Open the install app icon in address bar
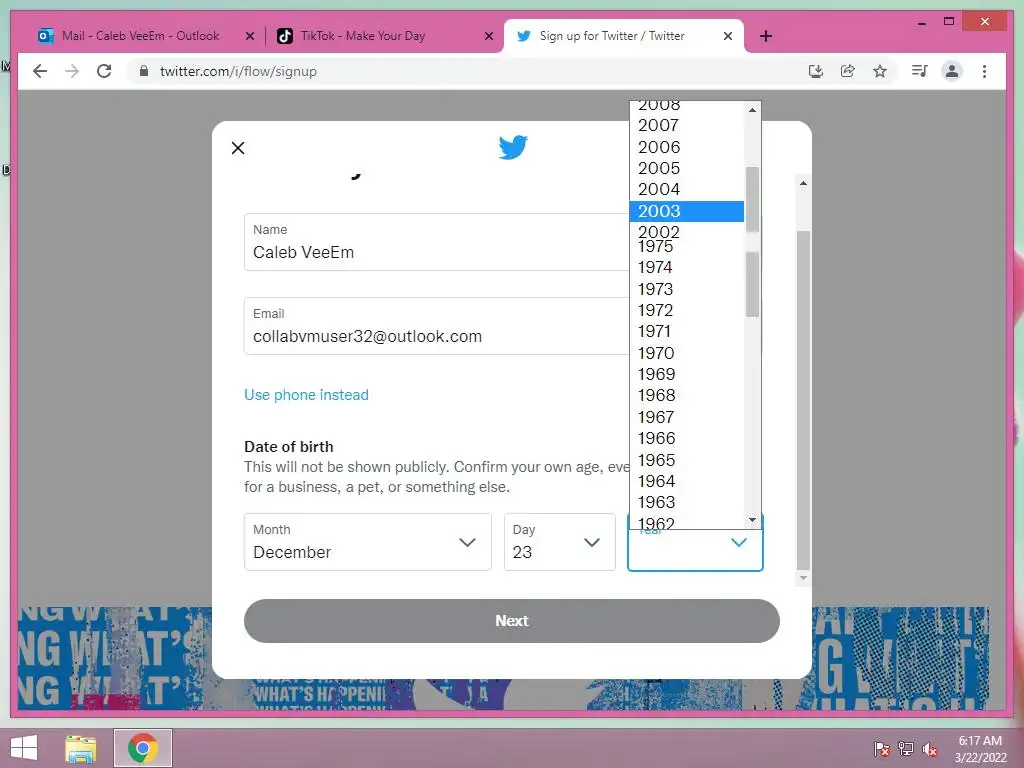1024x768 pixels. pos(816,71)
